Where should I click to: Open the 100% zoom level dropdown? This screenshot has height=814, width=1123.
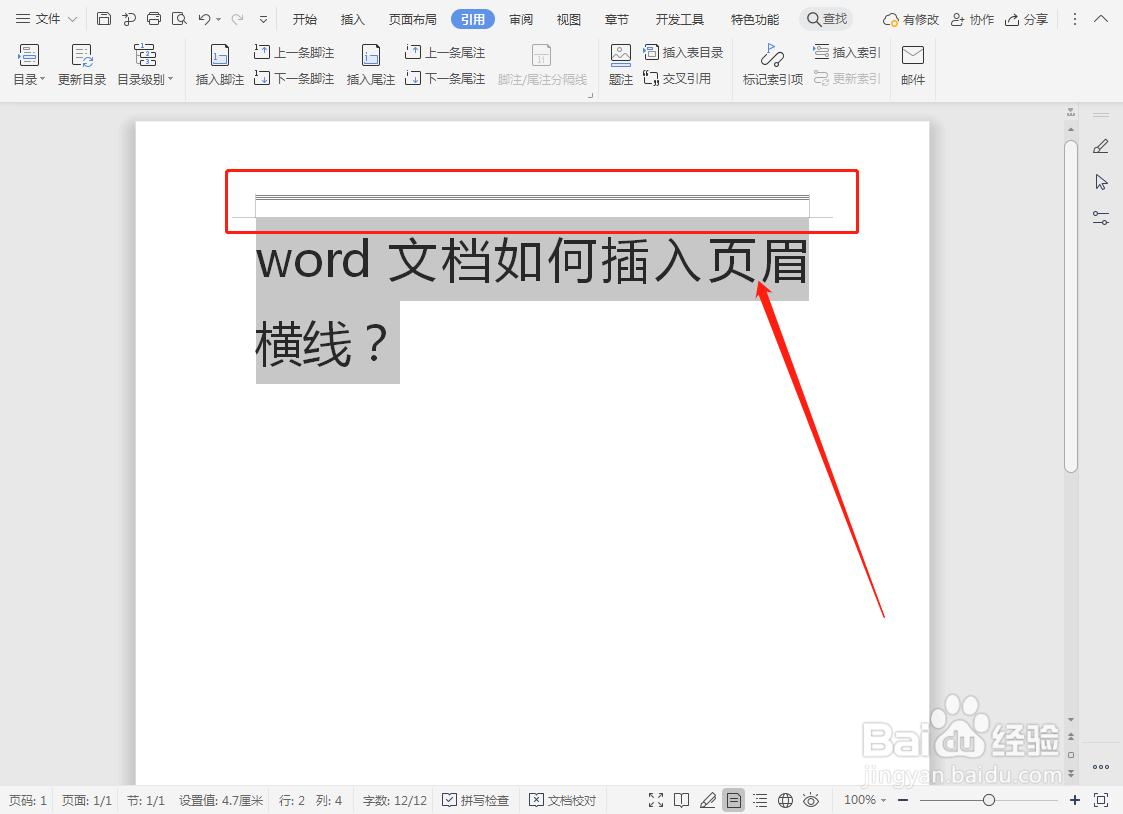click(864, 800)
